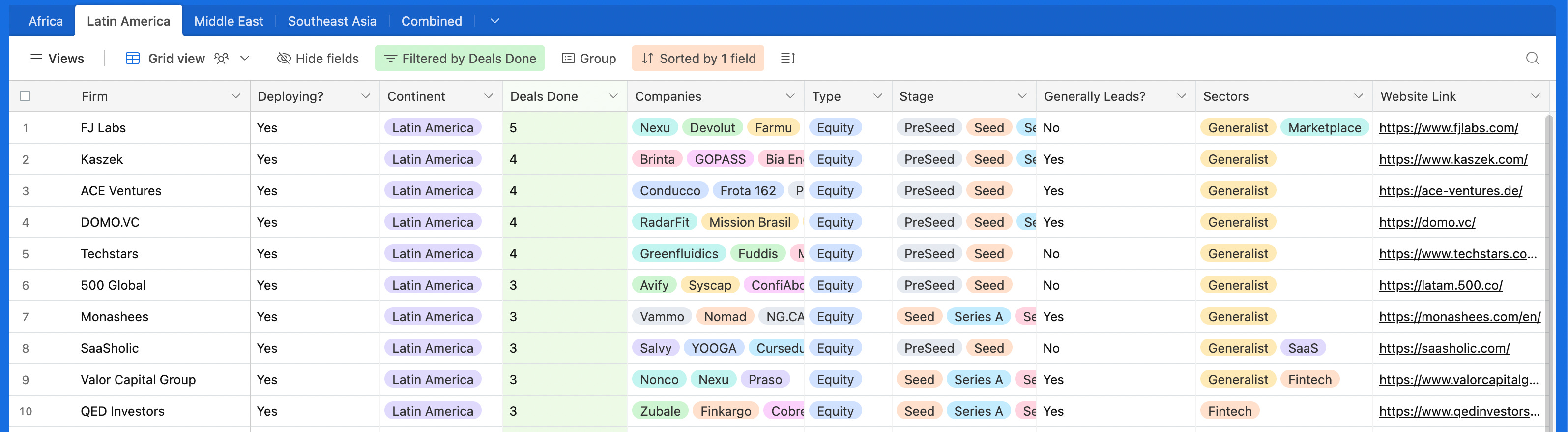Open the ace-ventures.de website link

point(1451,191)
